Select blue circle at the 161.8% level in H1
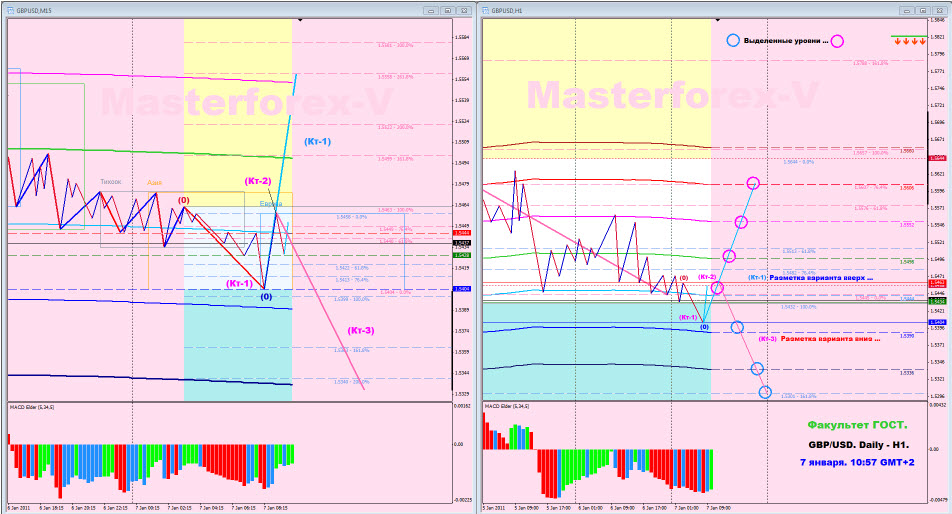 765,393
